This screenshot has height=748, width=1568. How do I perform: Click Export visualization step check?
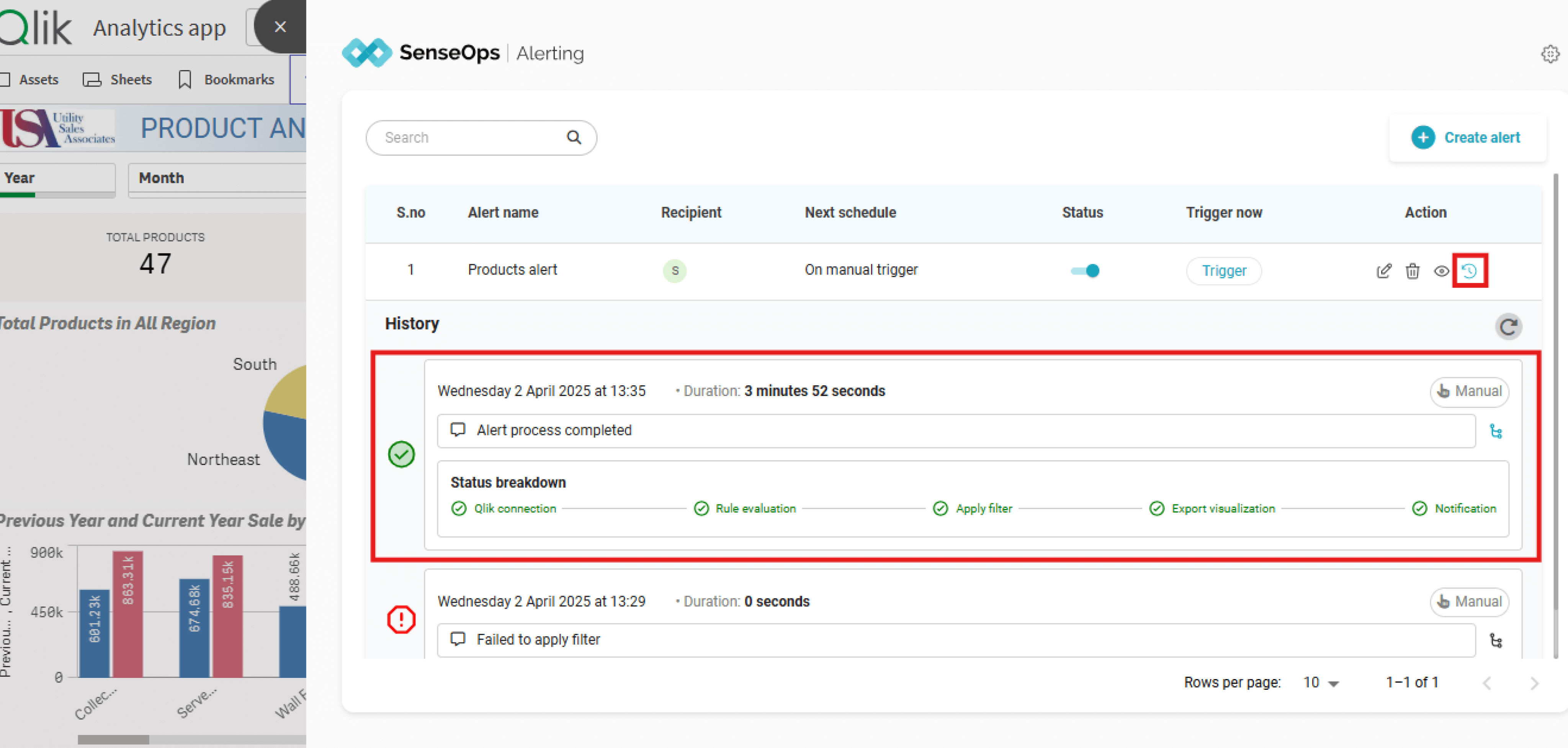1156,508
